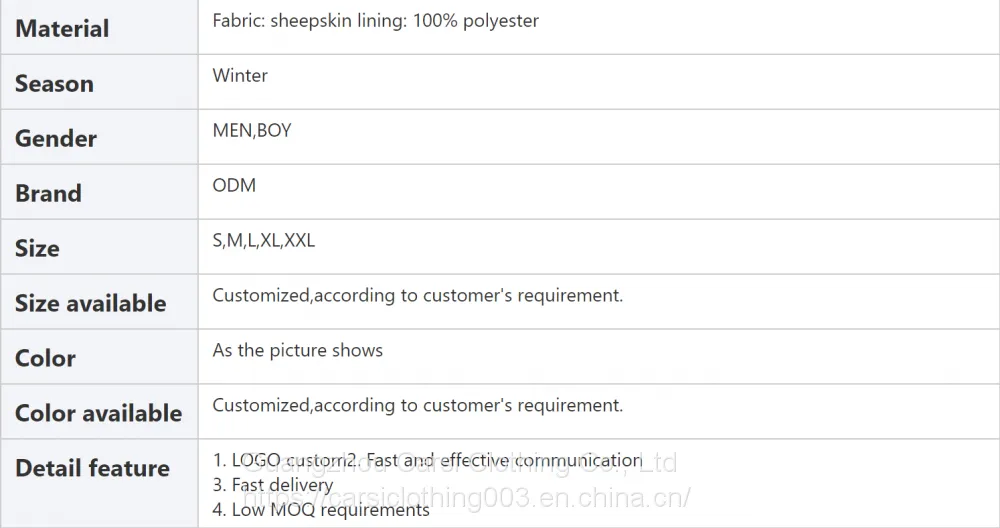Click the Size available label

point(91,303)
